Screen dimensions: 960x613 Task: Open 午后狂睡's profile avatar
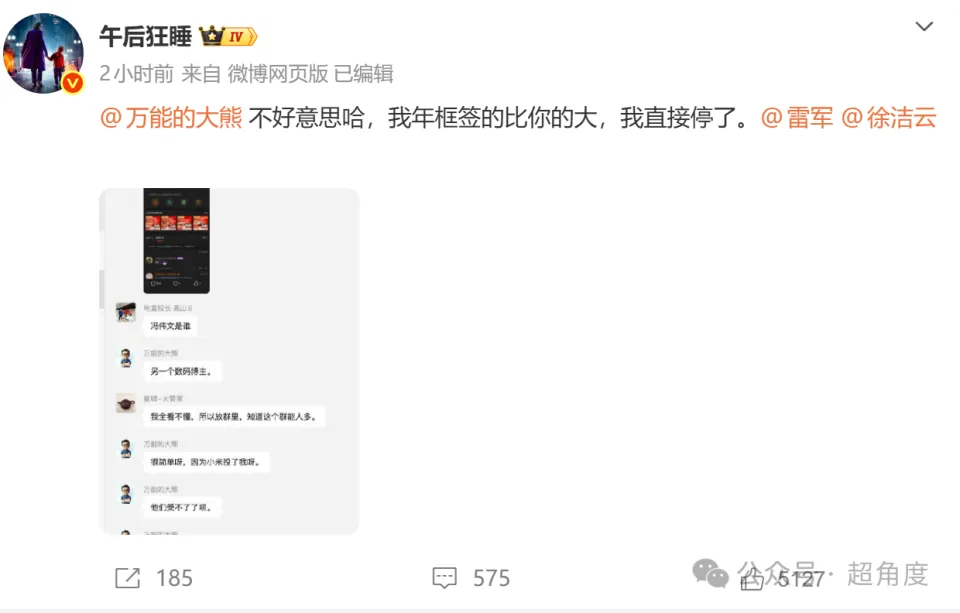coord(43,53)
